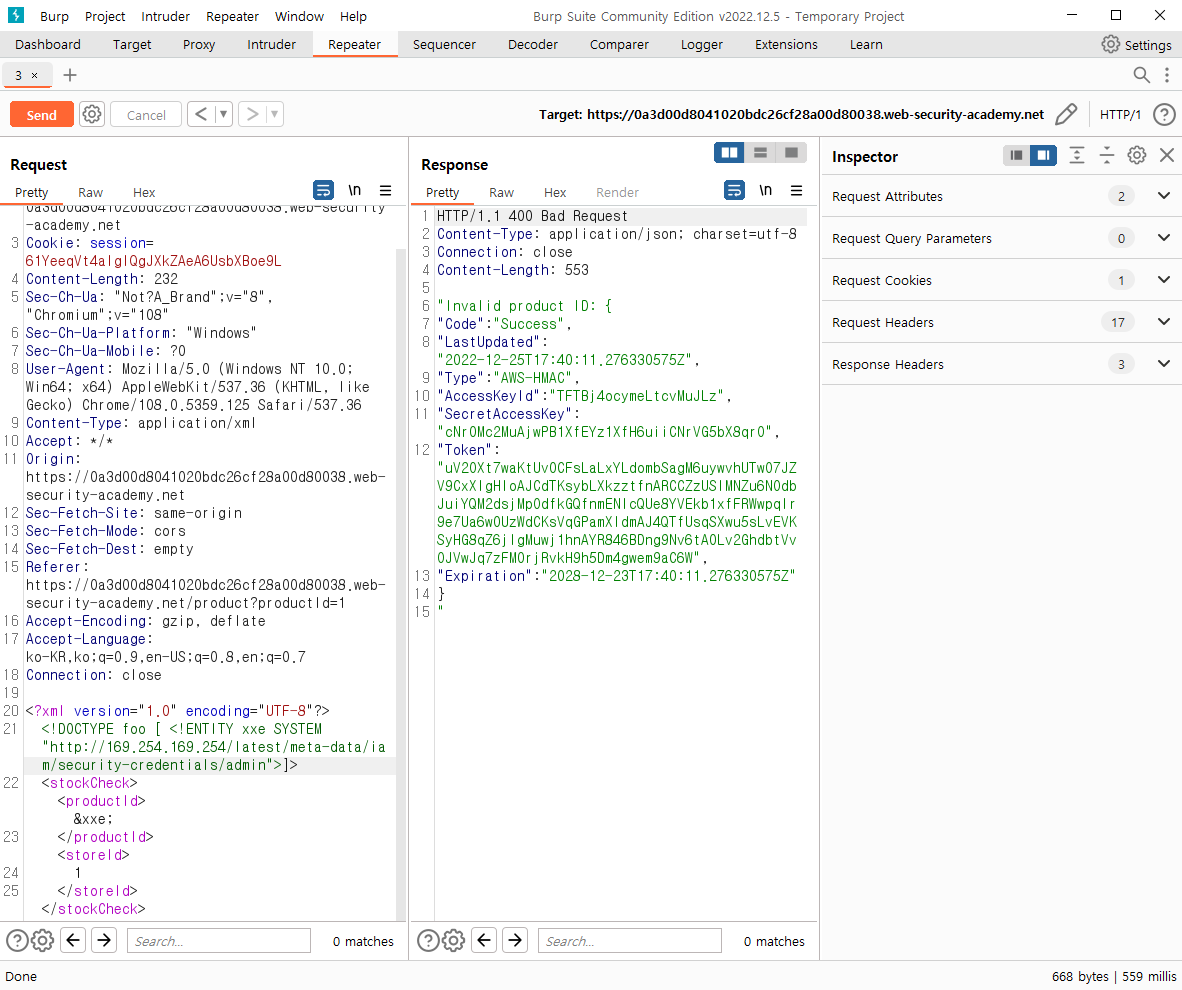
Task: Send the request
Action: click(41, 115)
